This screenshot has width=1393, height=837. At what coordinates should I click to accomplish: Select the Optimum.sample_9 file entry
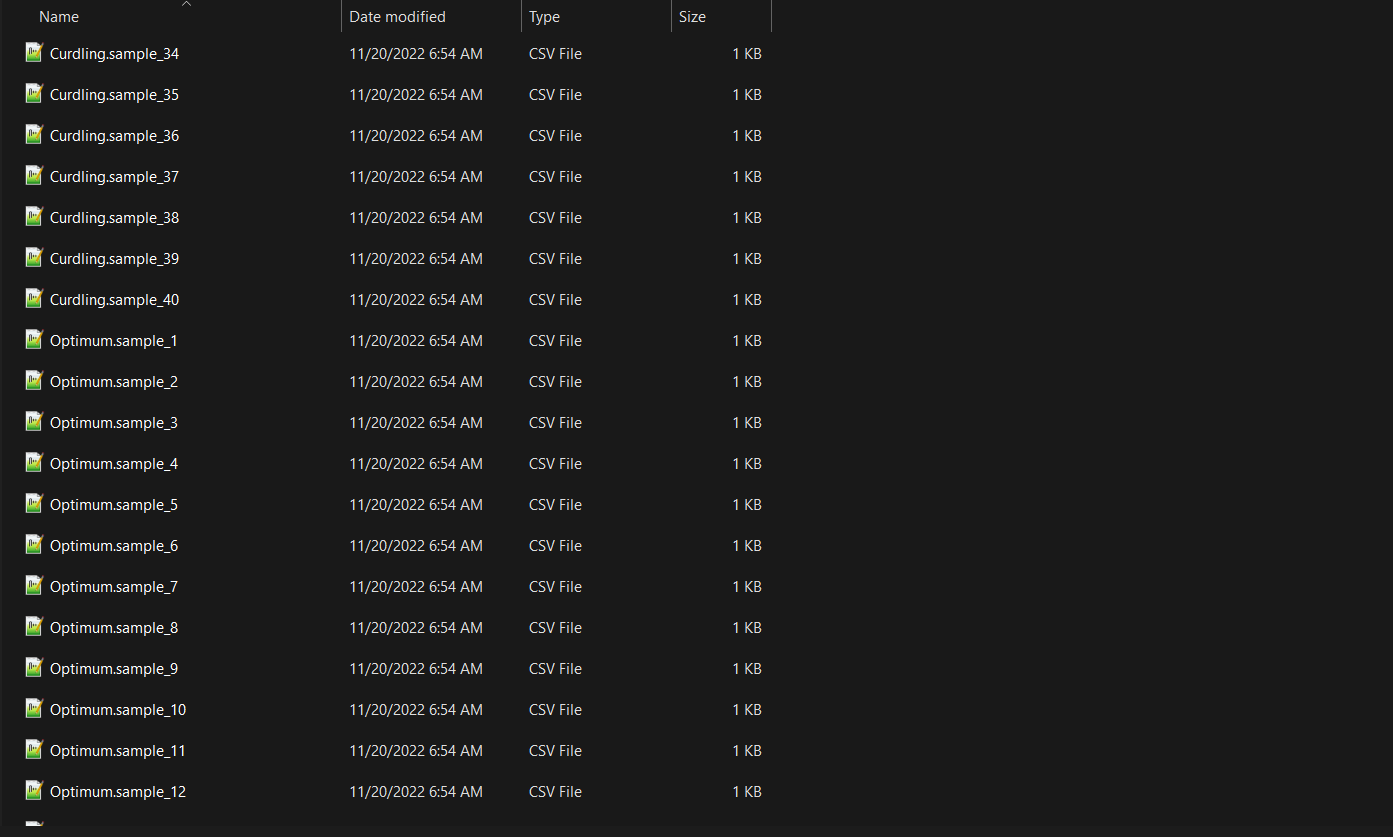click(113, 668)
